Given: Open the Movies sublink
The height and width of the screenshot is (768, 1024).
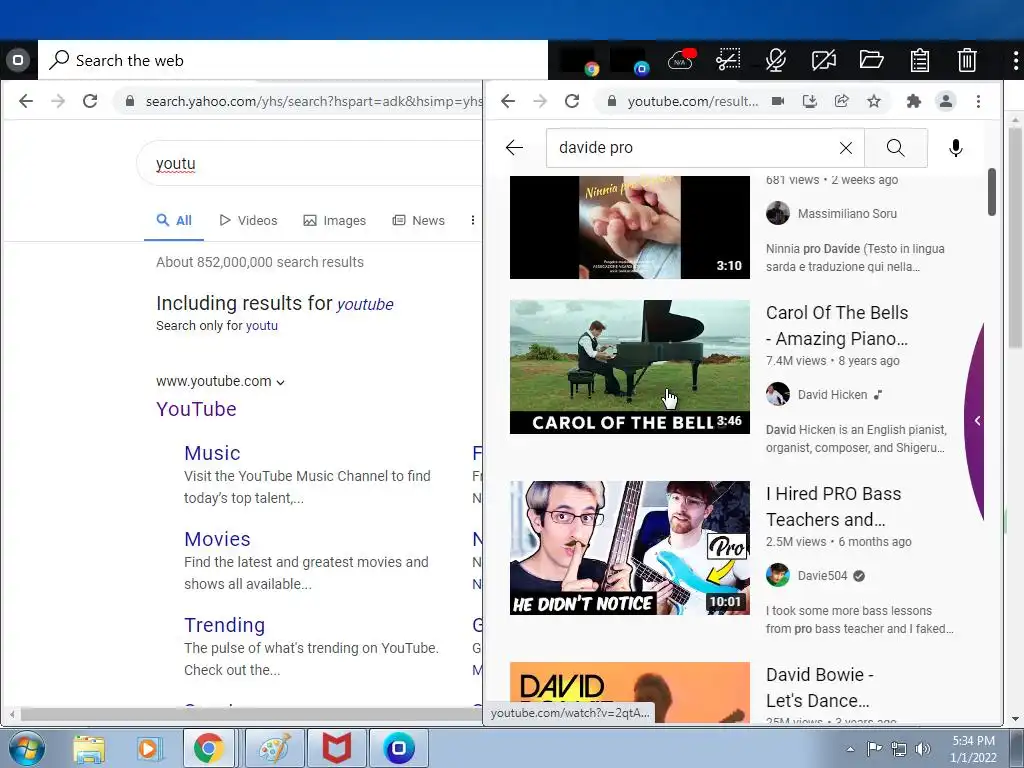Looking at the screenshot, I should (217, 539).
